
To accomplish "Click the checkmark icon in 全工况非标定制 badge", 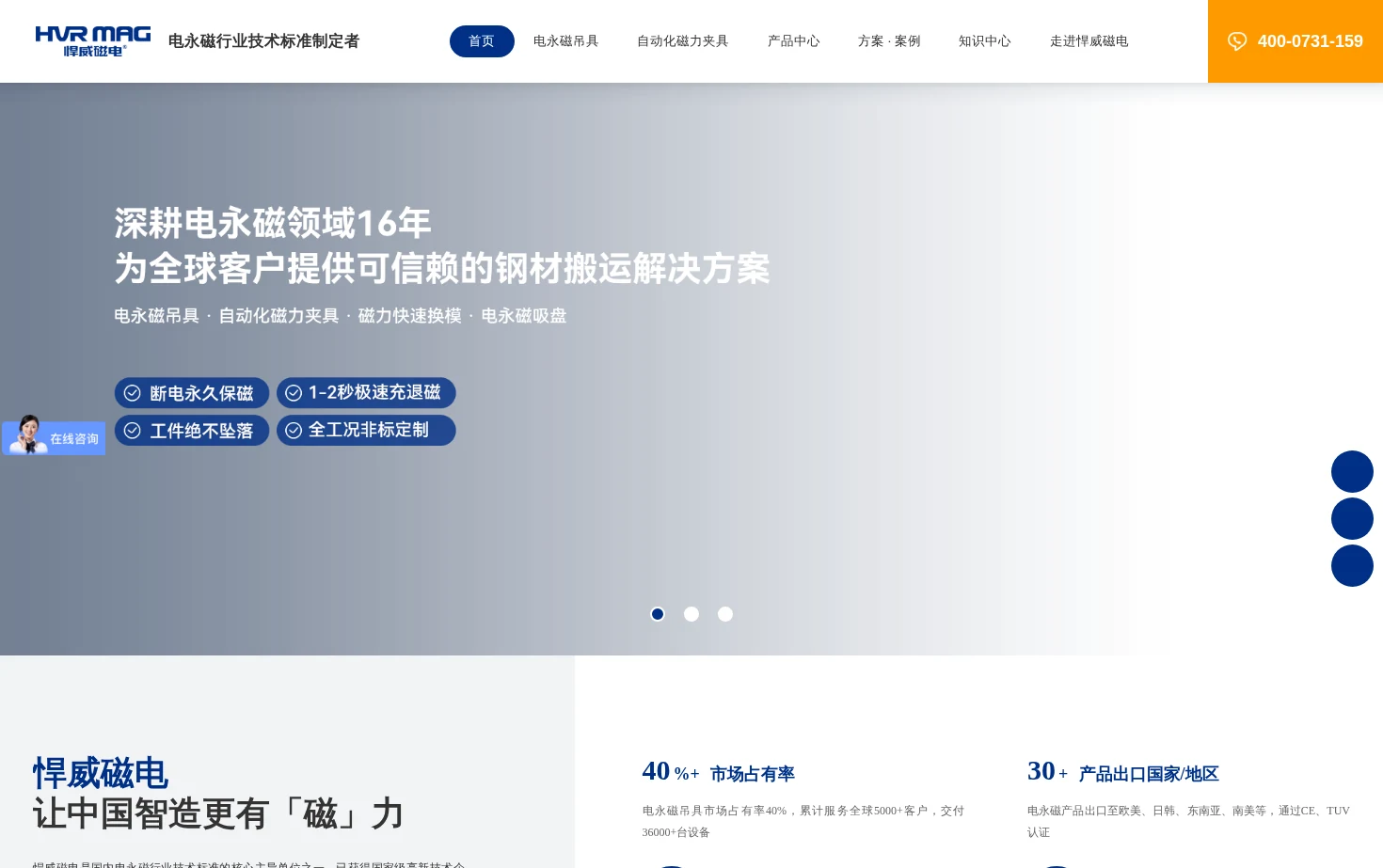I will (x=294, y=431).
